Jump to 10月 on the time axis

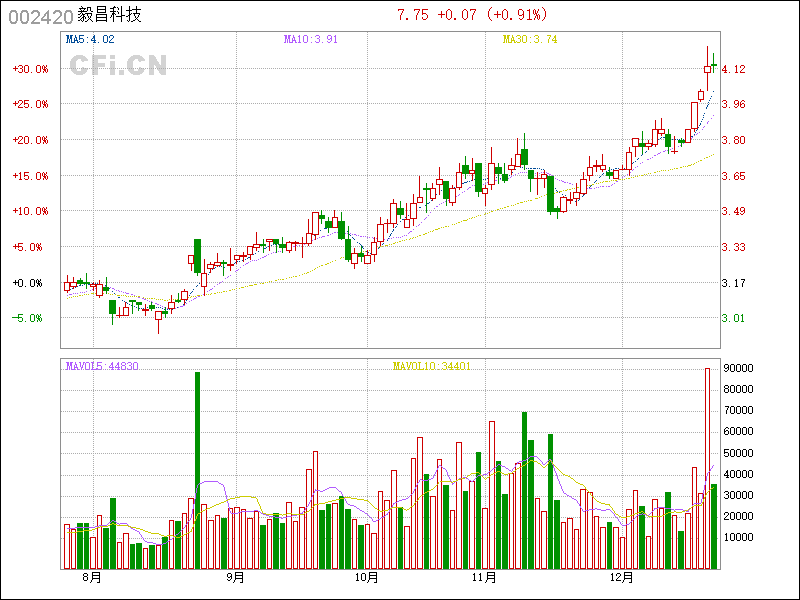click(x=367, y=577)
